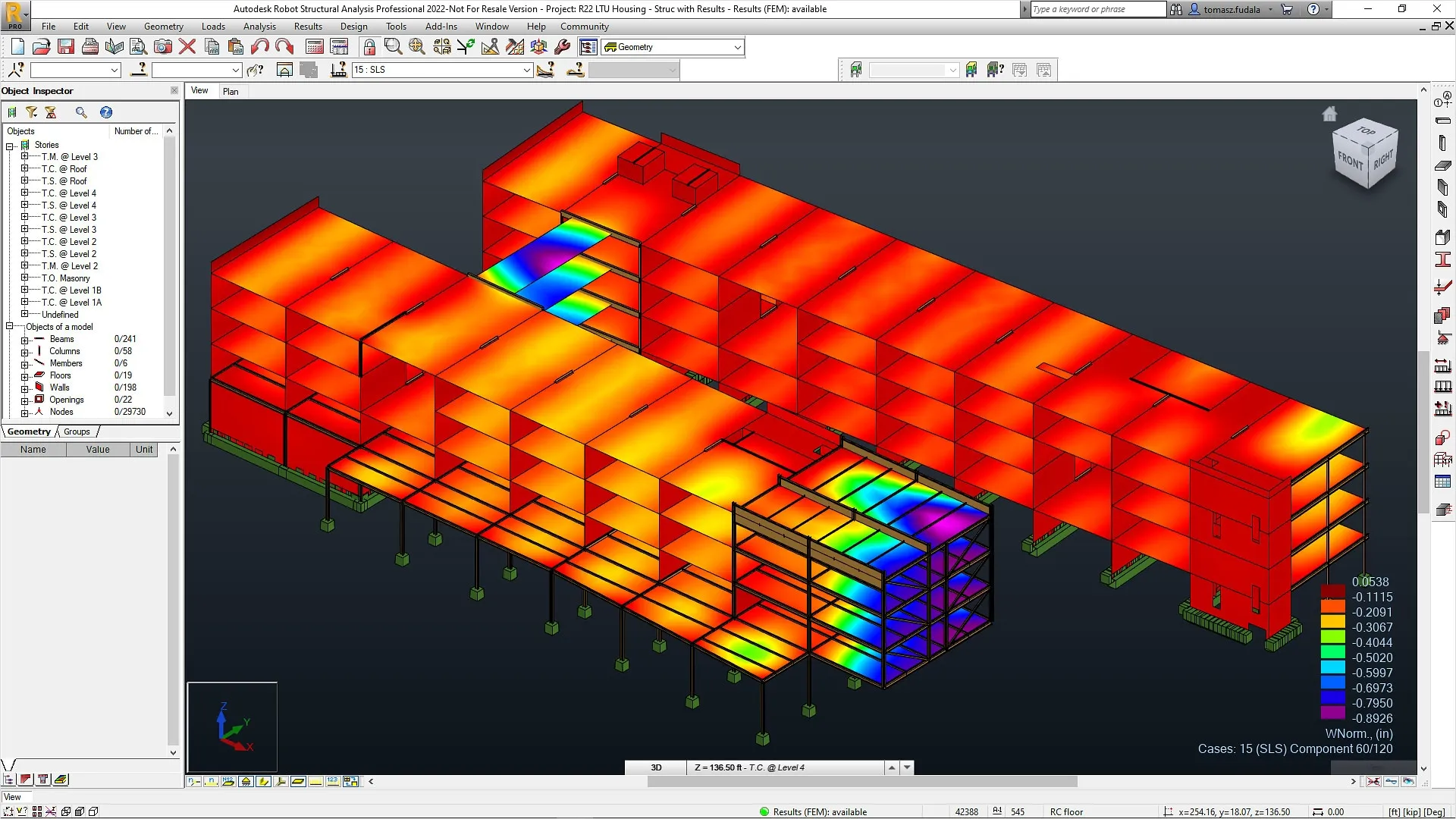Select the search binoculars icon near keyword field
The image size is (1456, 819).
click(x=1176, y=9)
